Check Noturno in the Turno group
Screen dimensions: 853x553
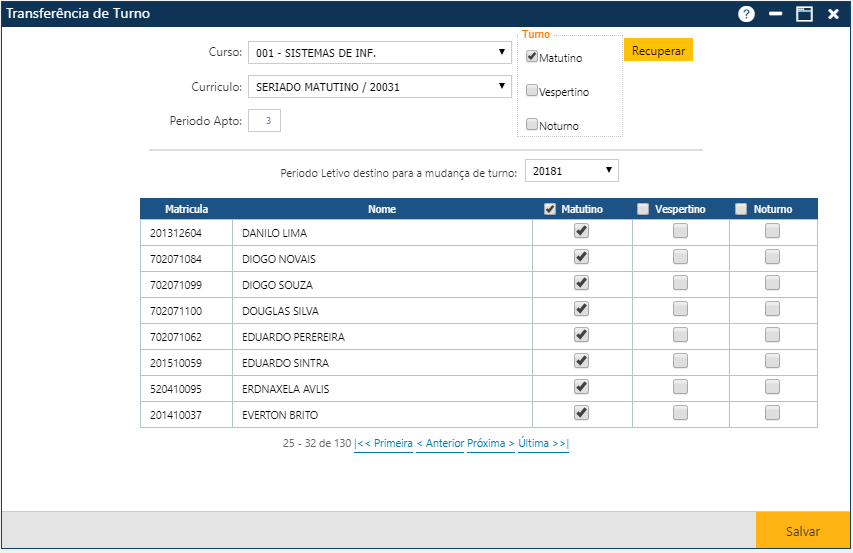click(532, 124)
